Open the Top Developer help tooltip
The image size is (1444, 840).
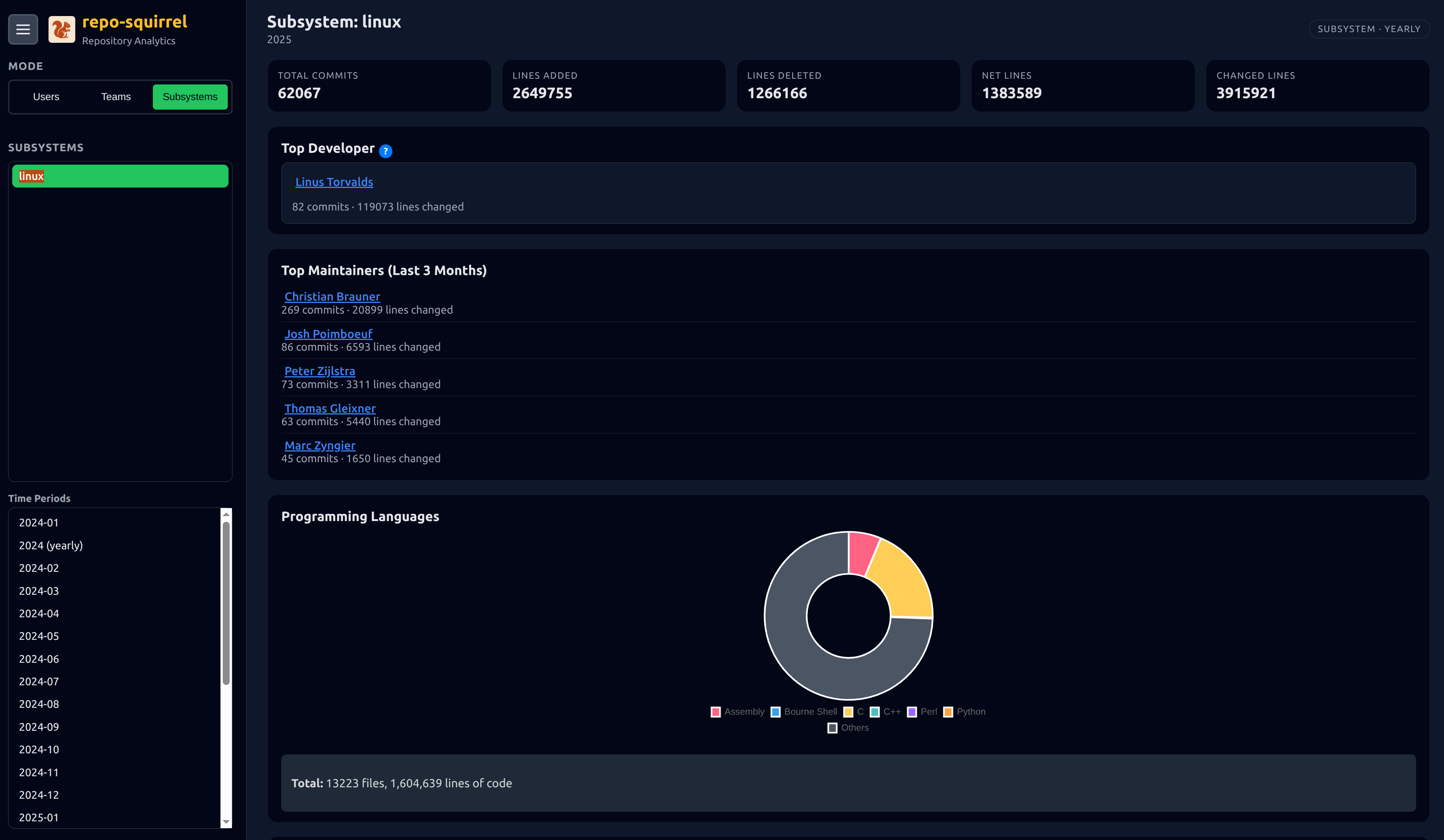point(386,151)
